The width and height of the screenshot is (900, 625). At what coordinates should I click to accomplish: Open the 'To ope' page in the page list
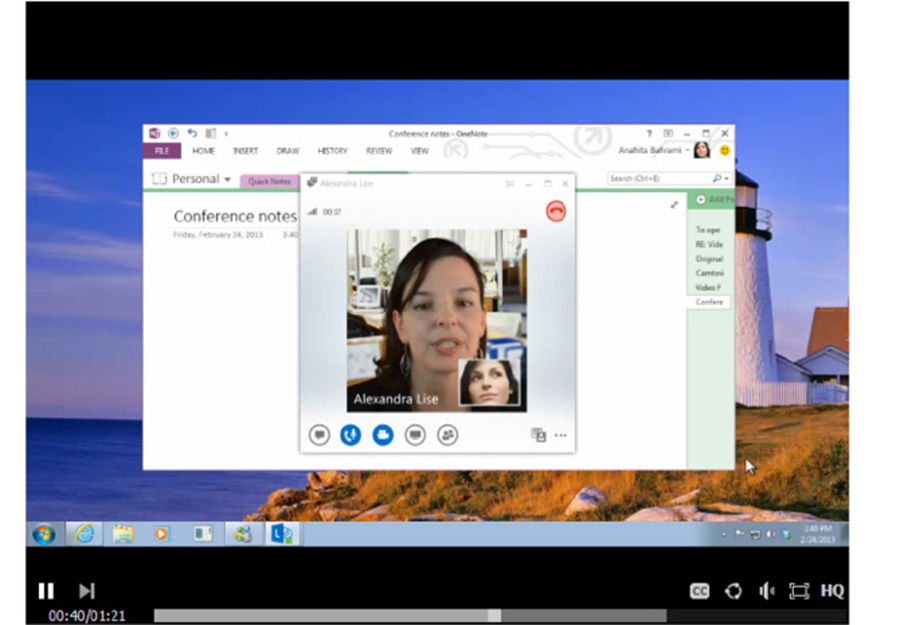pyautogui.click(x=708, y=230)
